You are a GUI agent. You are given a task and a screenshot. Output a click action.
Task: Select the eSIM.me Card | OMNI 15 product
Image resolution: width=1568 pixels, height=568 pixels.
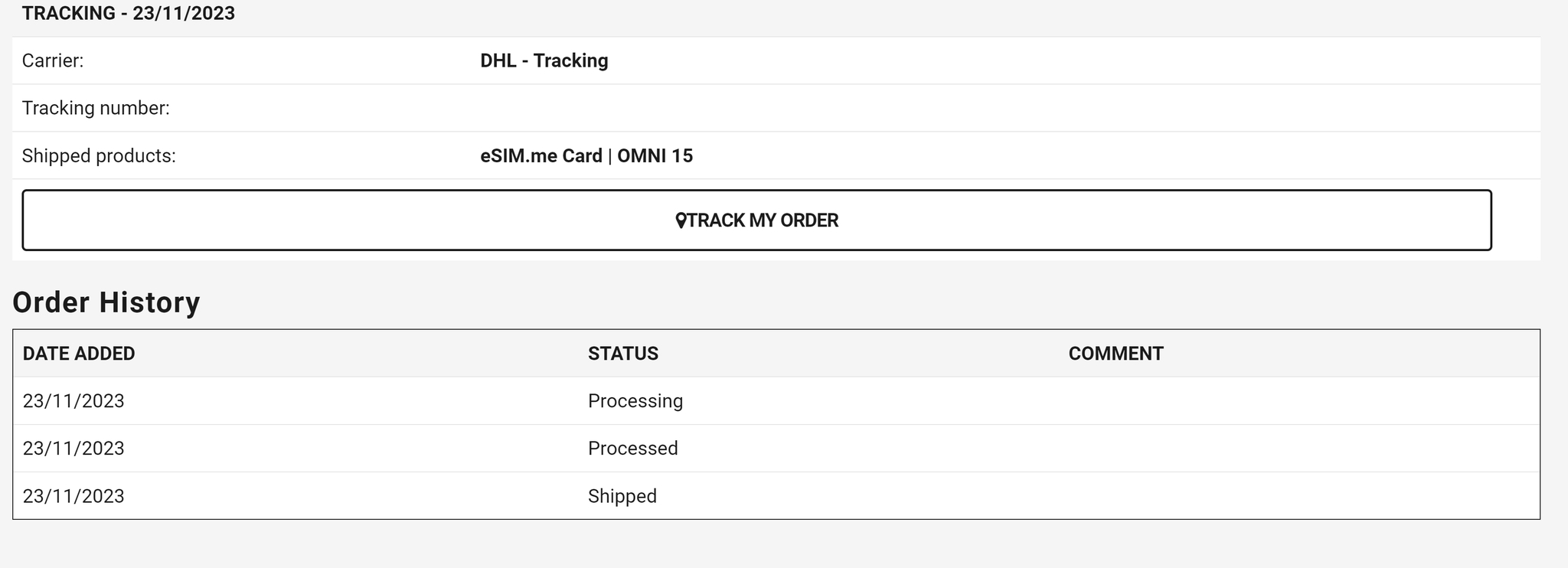[586, 155]
